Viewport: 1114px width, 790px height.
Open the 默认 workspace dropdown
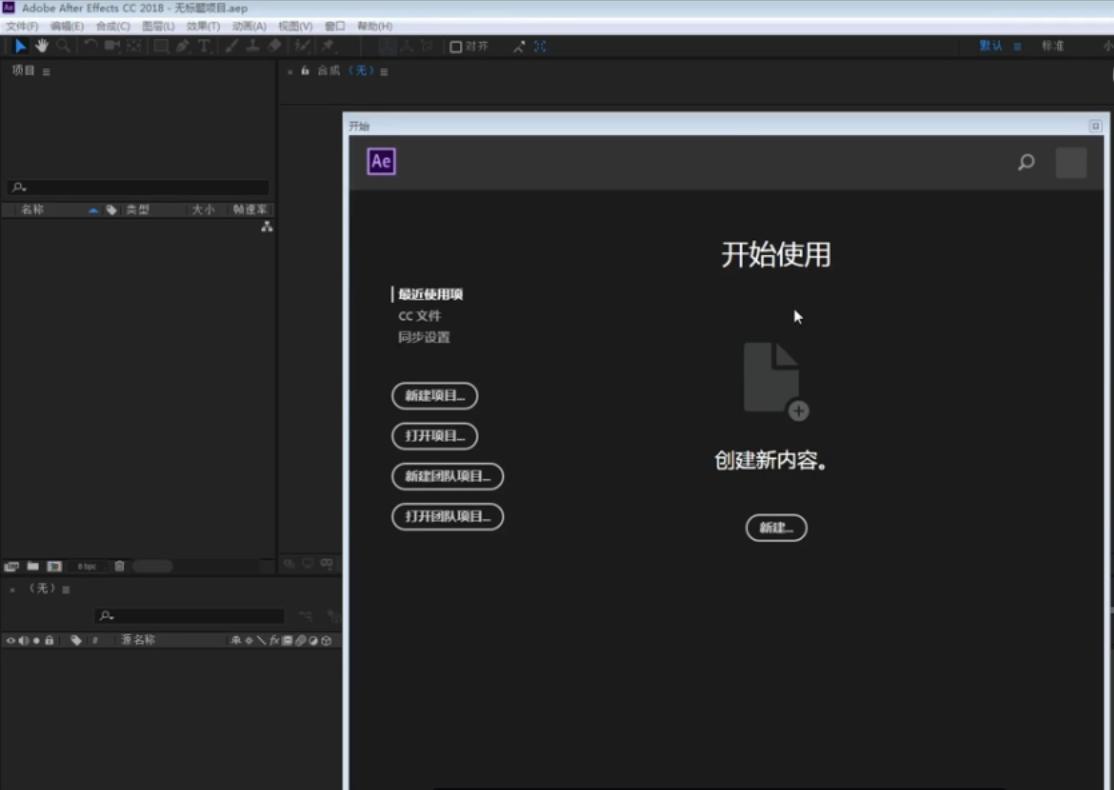tap(991, 46)
